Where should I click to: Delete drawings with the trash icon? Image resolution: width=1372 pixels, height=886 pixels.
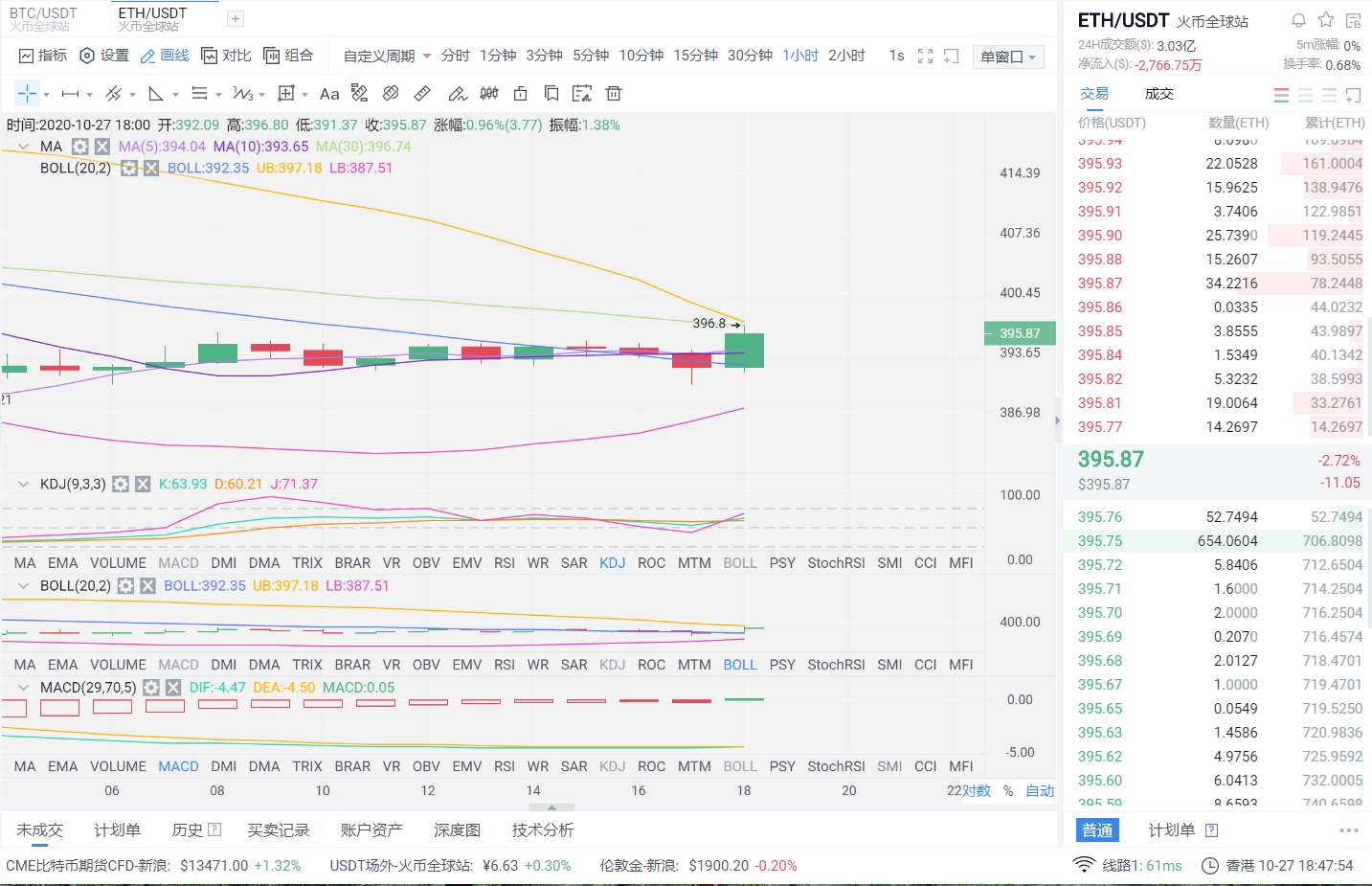click(614, 93)
